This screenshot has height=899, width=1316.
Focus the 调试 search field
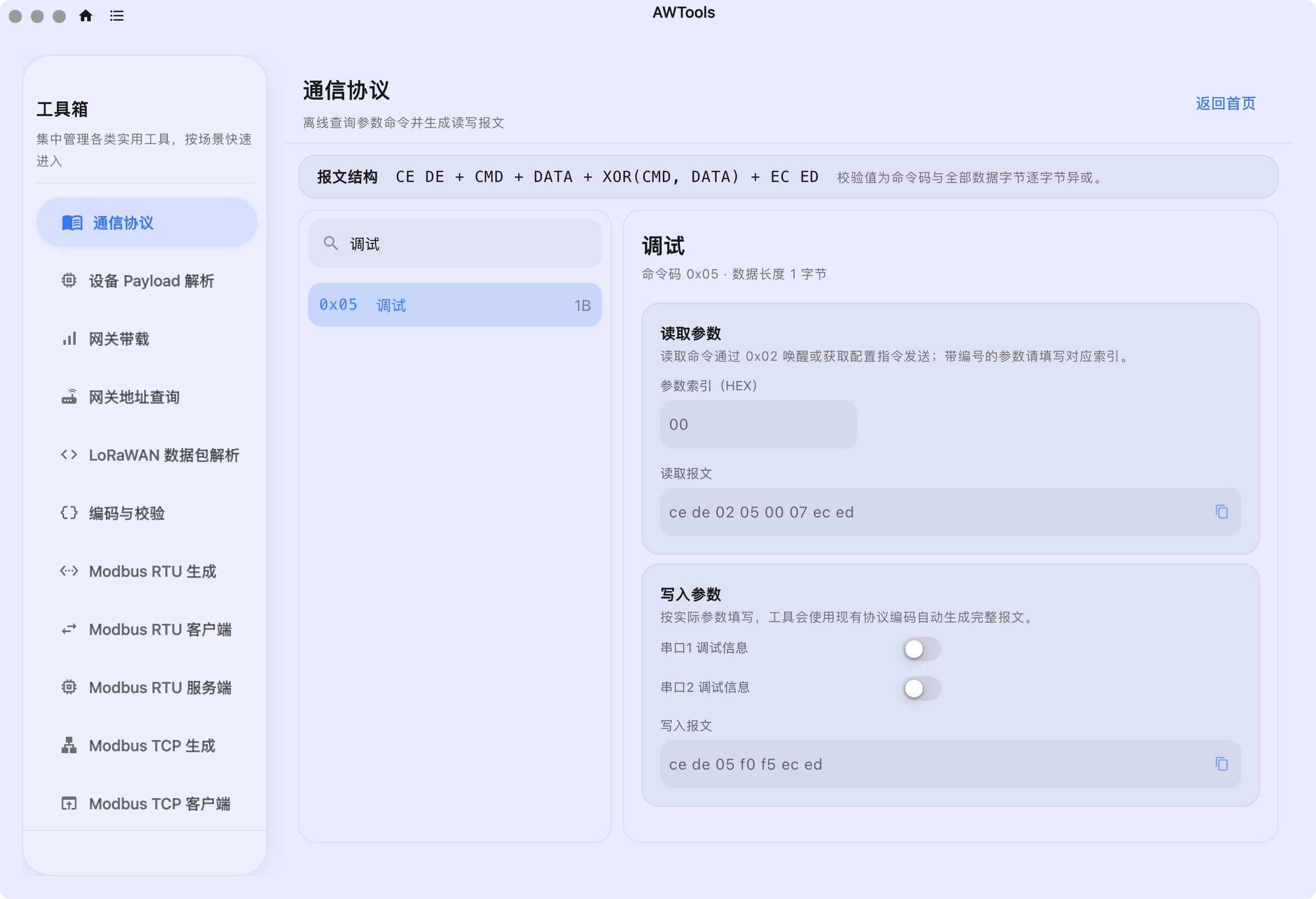click(455, 243)
